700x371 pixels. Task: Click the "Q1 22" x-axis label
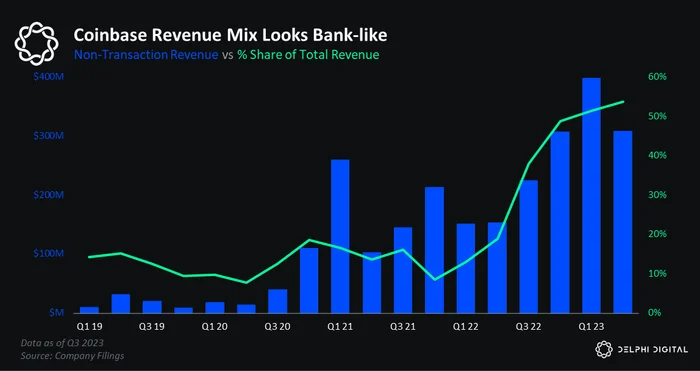coord(466,327)
